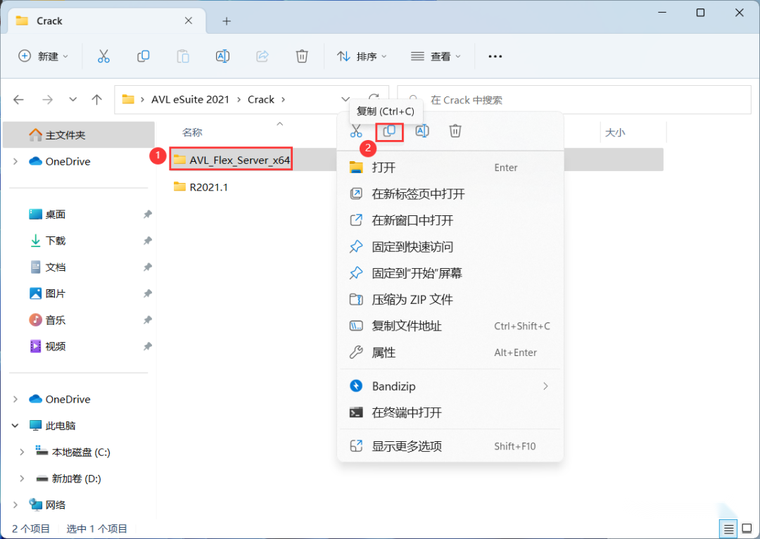This screenshot has height=539, width=760.
Task: Click the copy icon in context menu
Action: point(389,131)
